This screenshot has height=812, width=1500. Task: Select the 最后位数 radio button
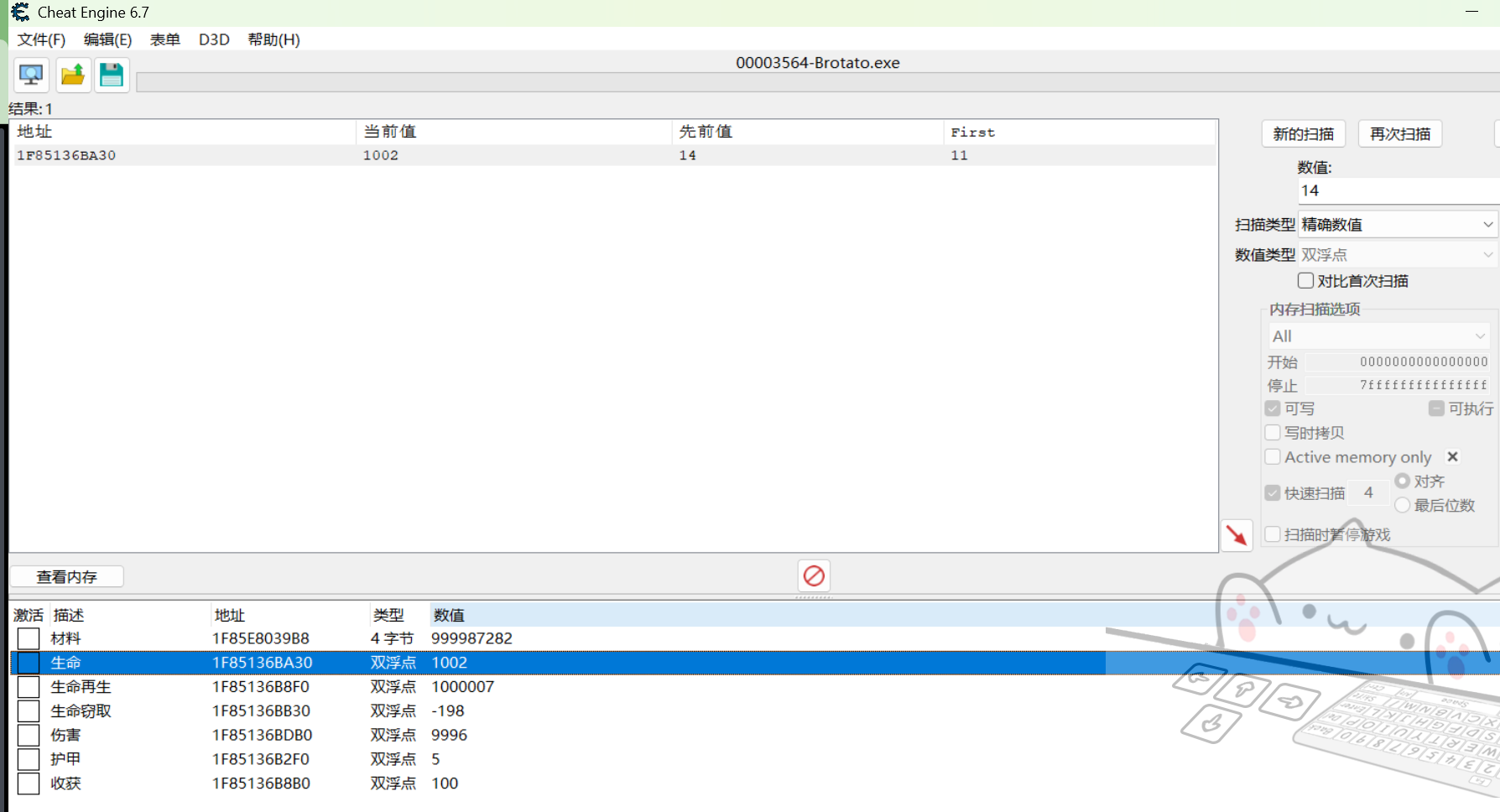point(1402,505)
